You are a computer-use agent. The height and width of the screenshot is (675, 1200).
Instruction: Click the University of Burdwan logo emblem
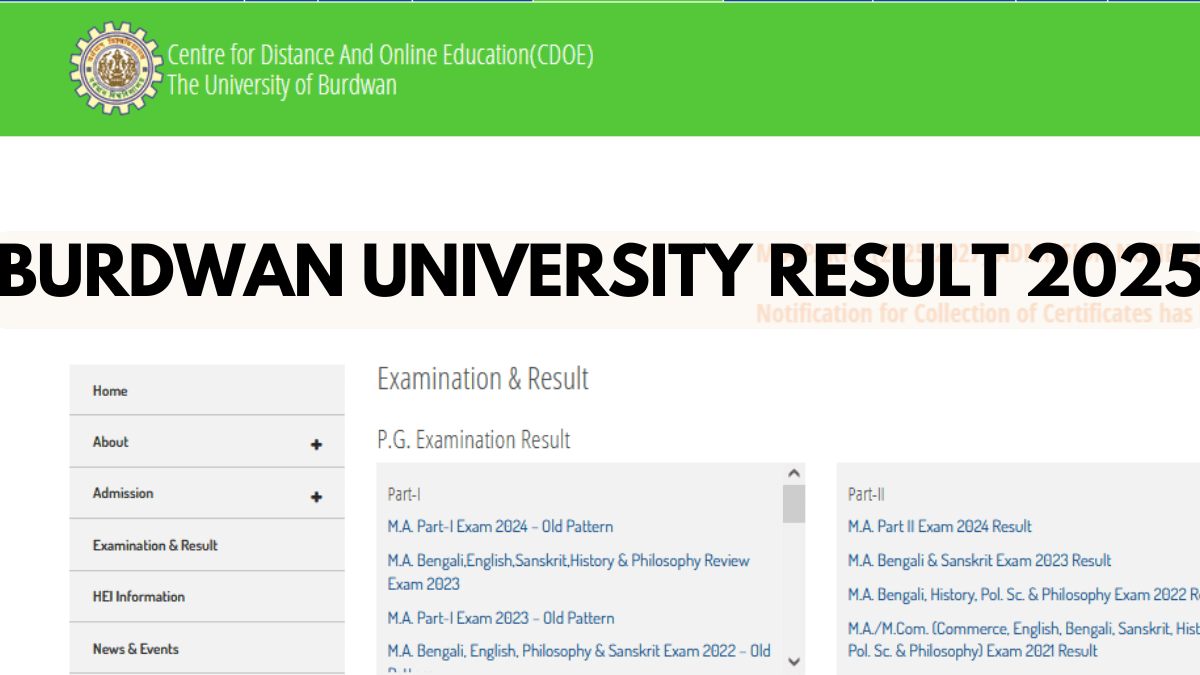[x=115, y=68]
